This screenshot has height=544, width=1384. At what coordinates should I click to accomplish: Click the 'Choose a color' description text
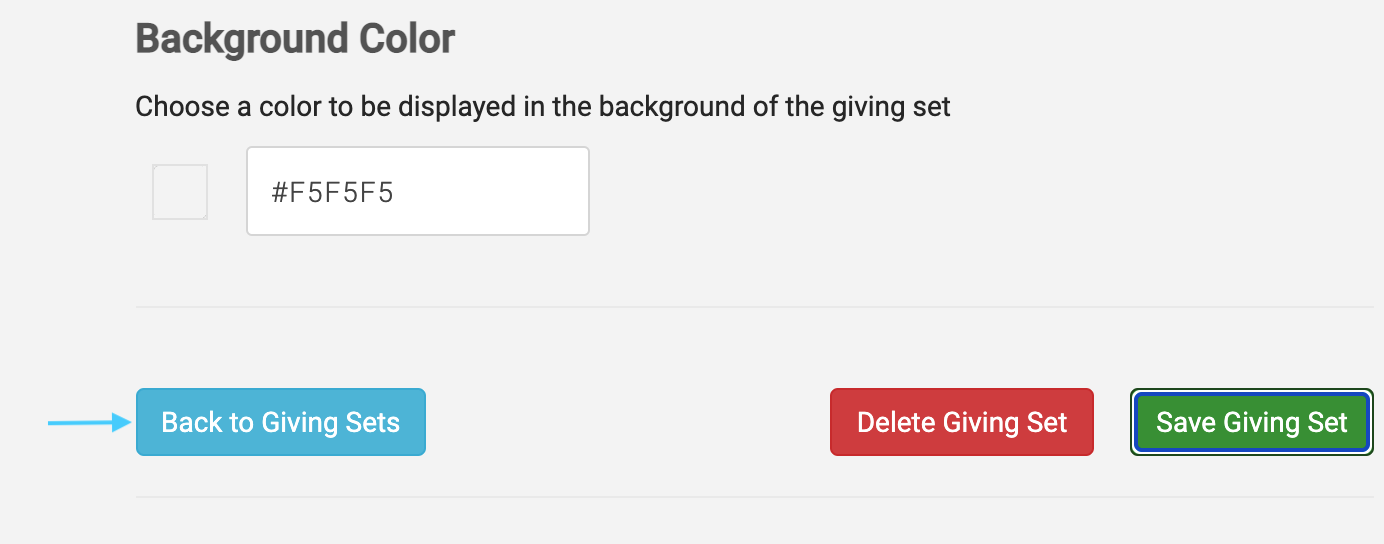[x=542, y=106]
